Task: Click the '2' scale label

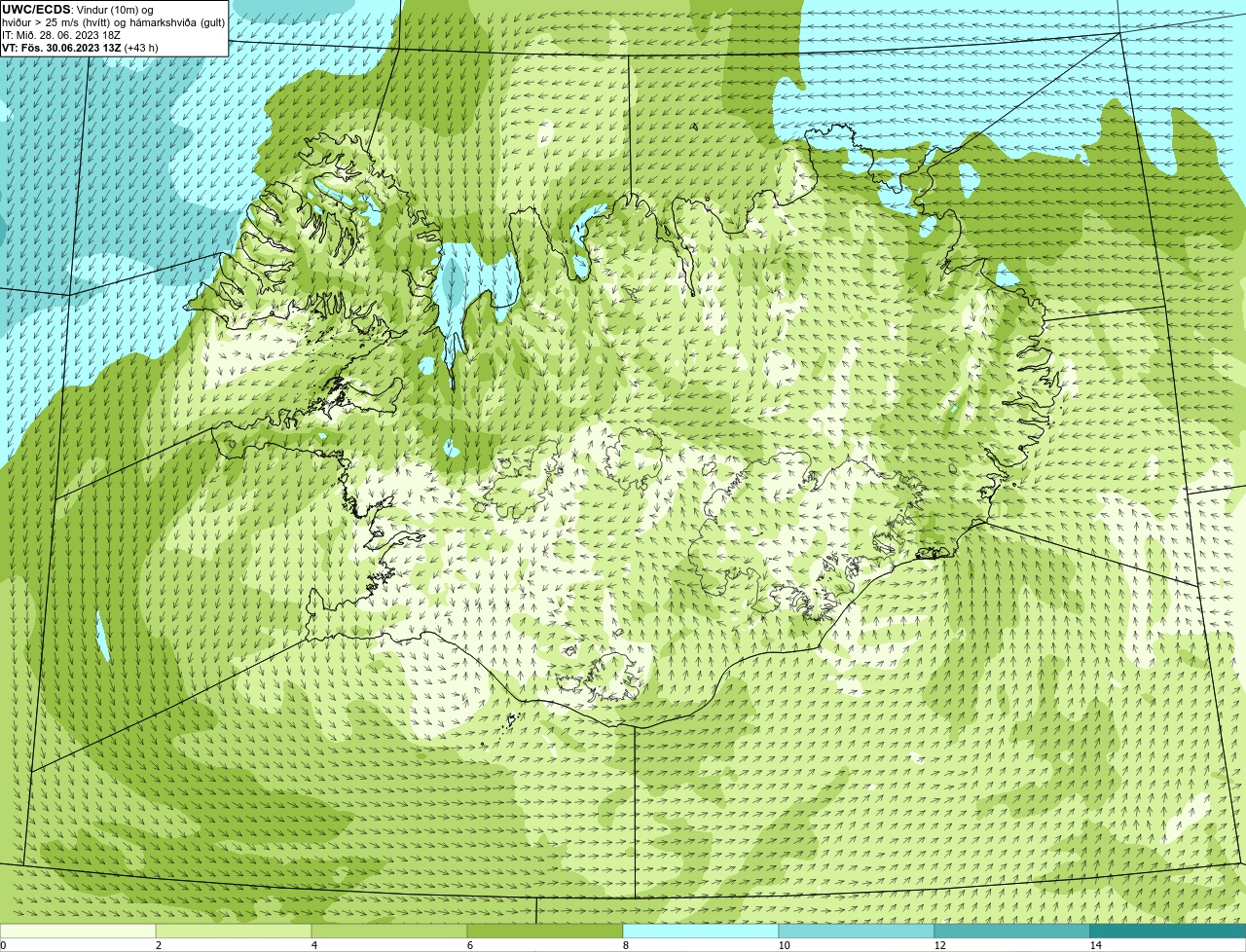Action: pos(159,945)
